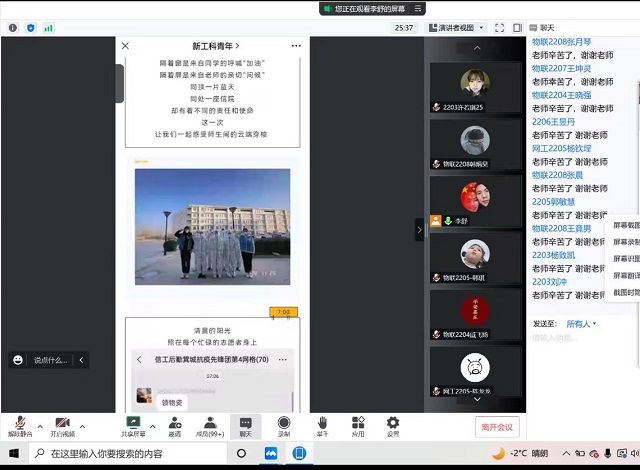Enter full screen mode

point(499,28)
